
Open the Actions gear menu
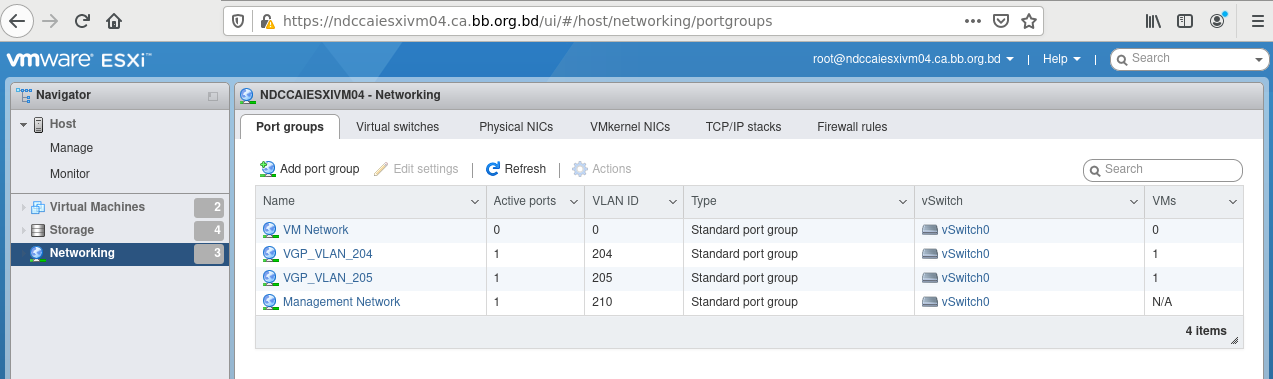[602, 169]
